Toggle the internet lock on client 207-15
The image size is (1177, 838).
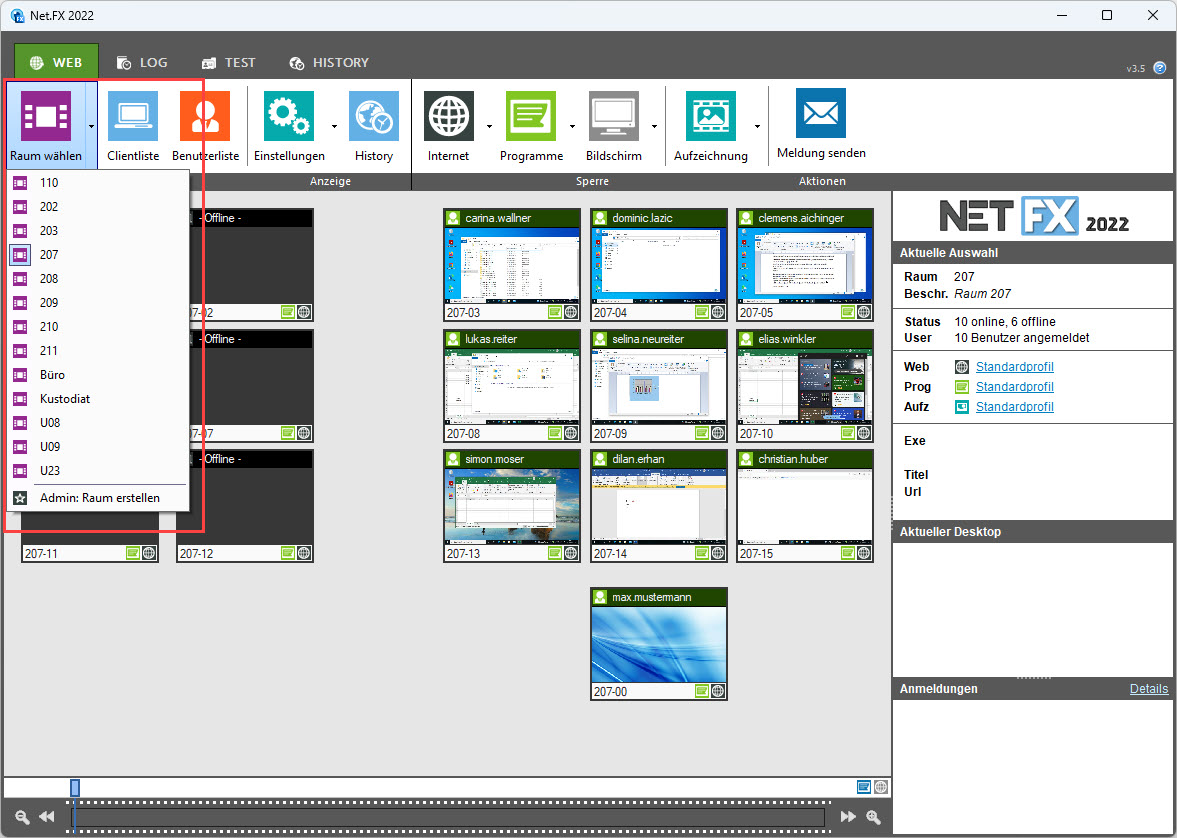(864, 553)
